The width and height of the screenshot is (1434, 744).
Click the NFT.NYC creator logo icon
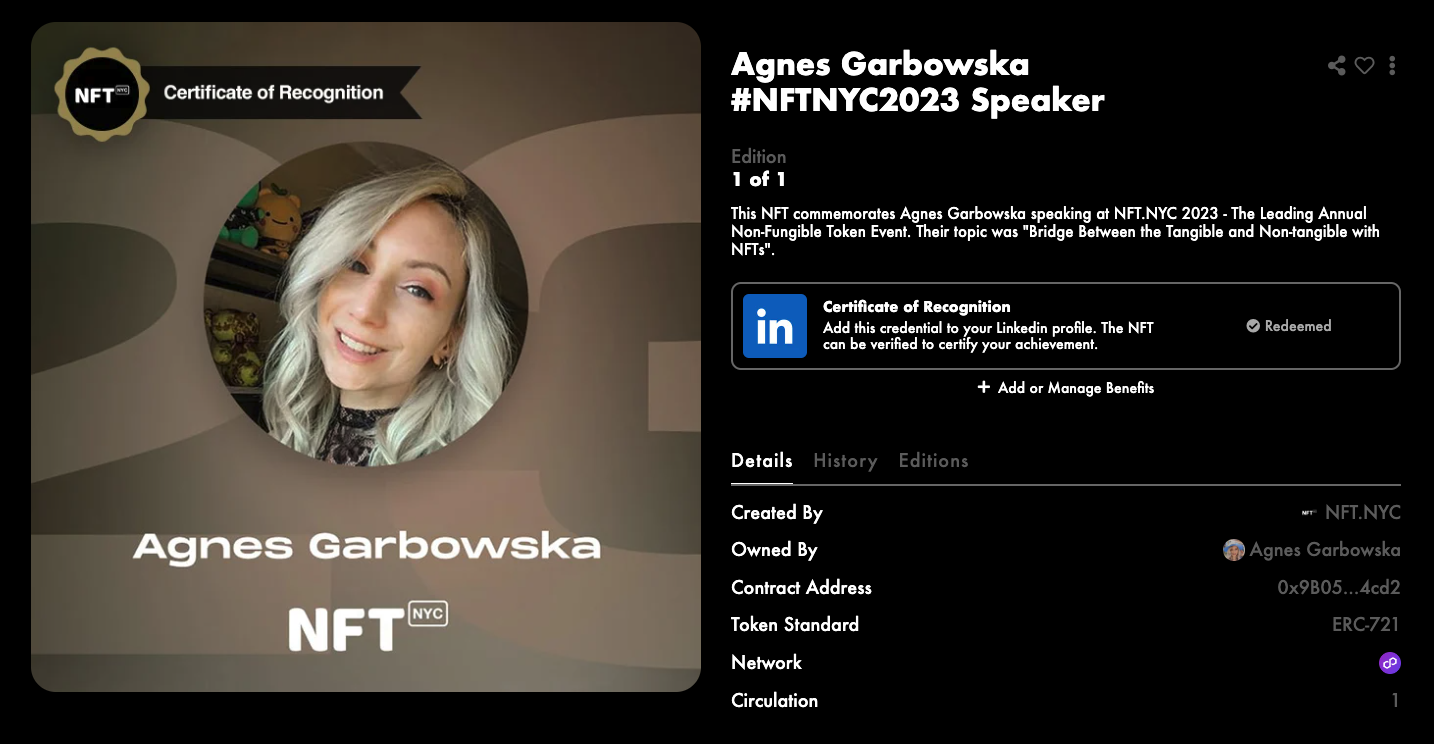pos(1309,513)
